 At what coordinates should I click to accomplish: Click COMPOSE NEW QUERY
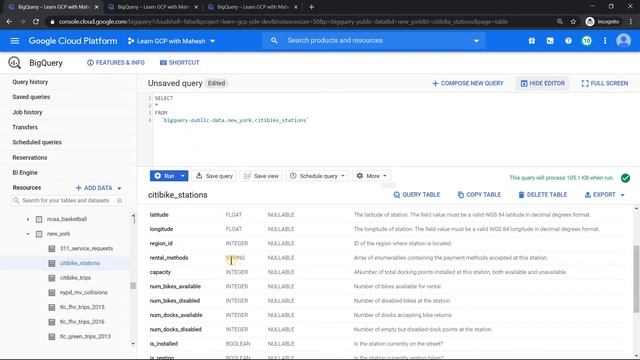pyautogui.click(x=468, y=83)
